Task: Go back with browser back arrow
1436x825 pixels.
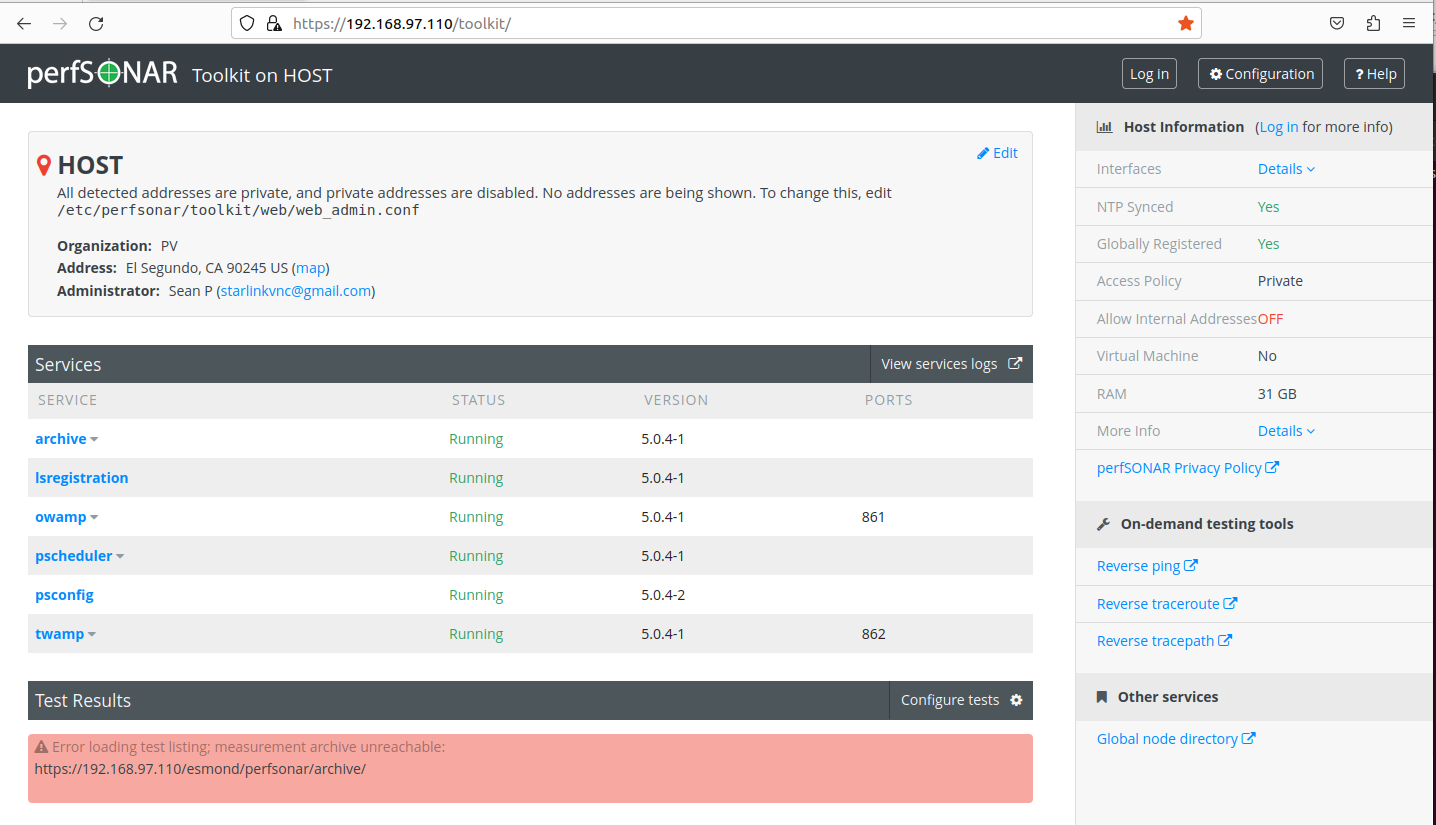Action: tap(24, 23)
